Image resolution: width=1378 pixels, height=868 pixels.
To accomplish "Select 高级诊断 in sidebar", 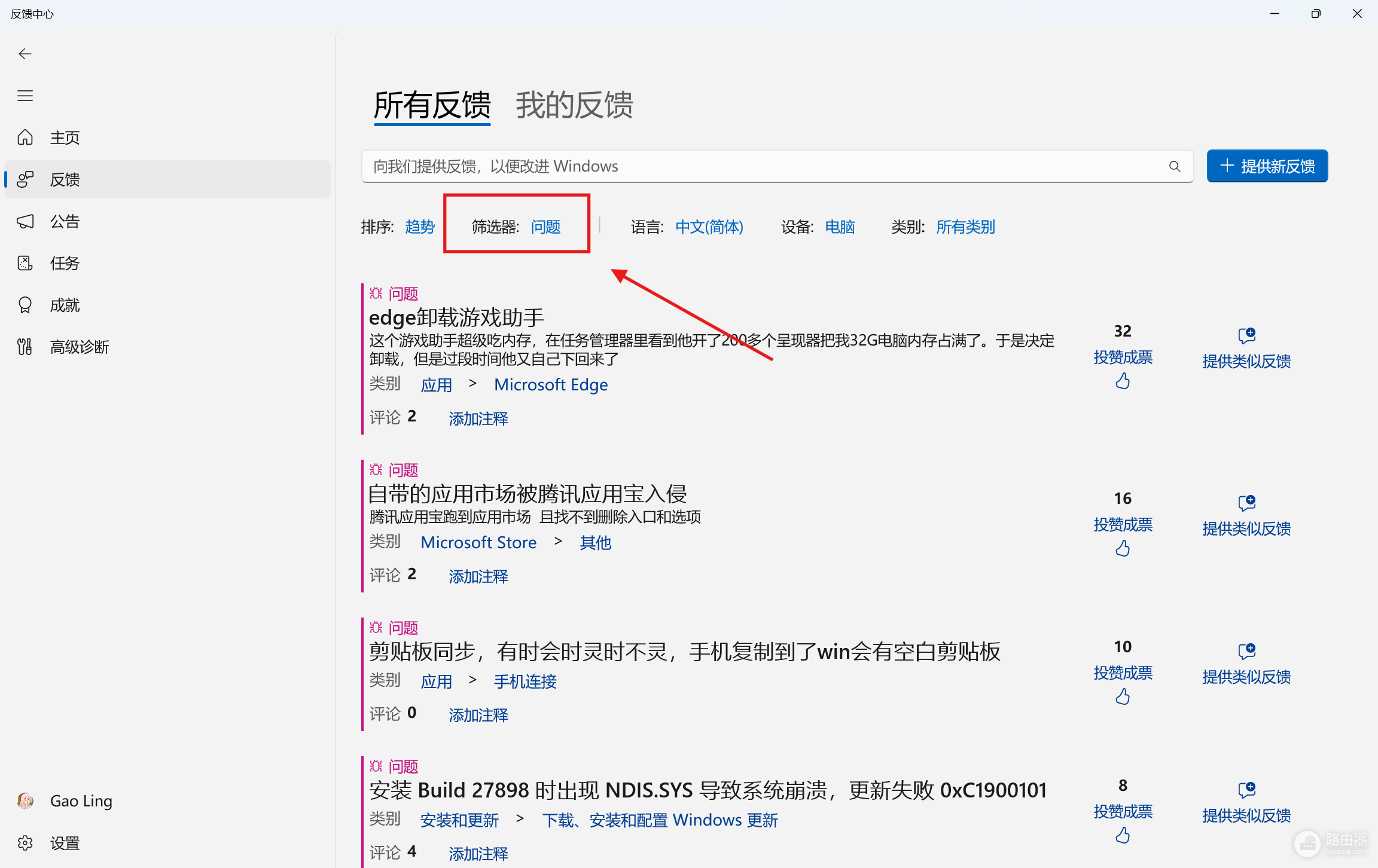I will point(167,347).
